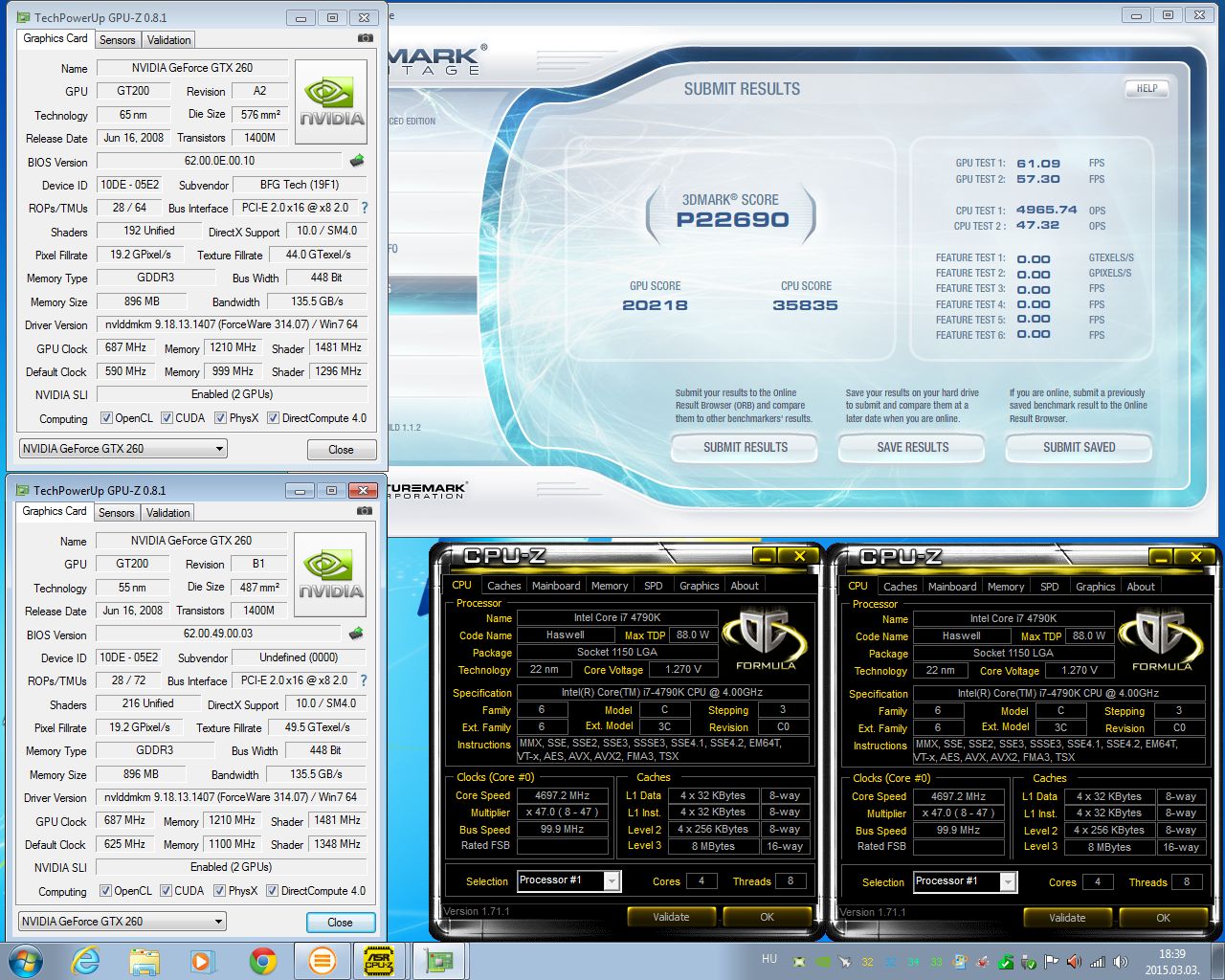The image size is (1225, 980).
Task: Click OC Formula logo in left CPU-Z window
Action: (765, 639)
